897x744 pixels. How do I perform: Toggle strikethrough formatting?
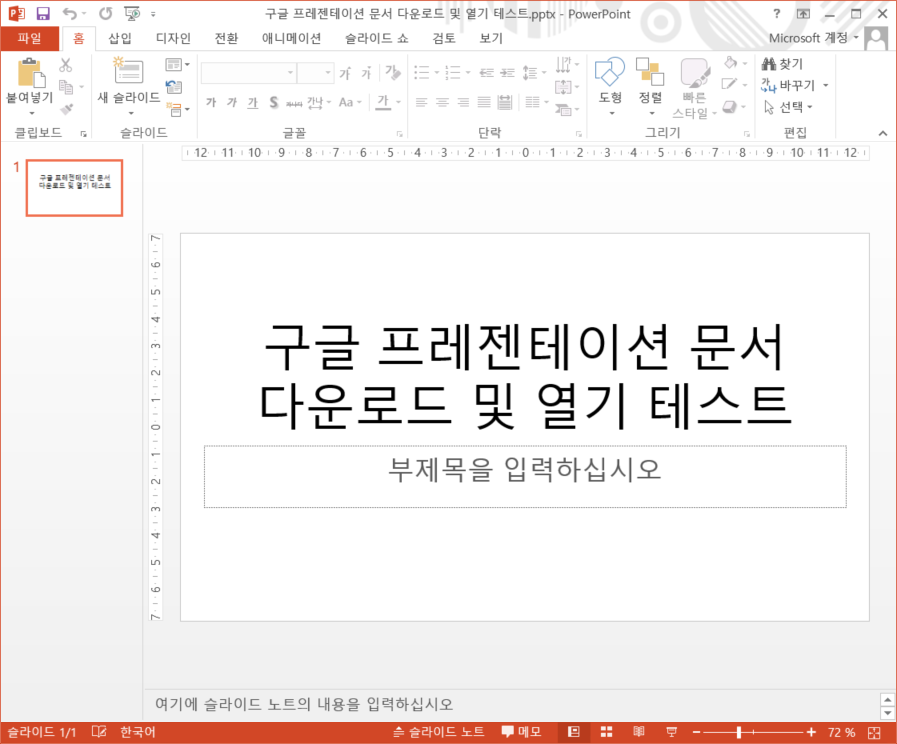click(294, 103)
